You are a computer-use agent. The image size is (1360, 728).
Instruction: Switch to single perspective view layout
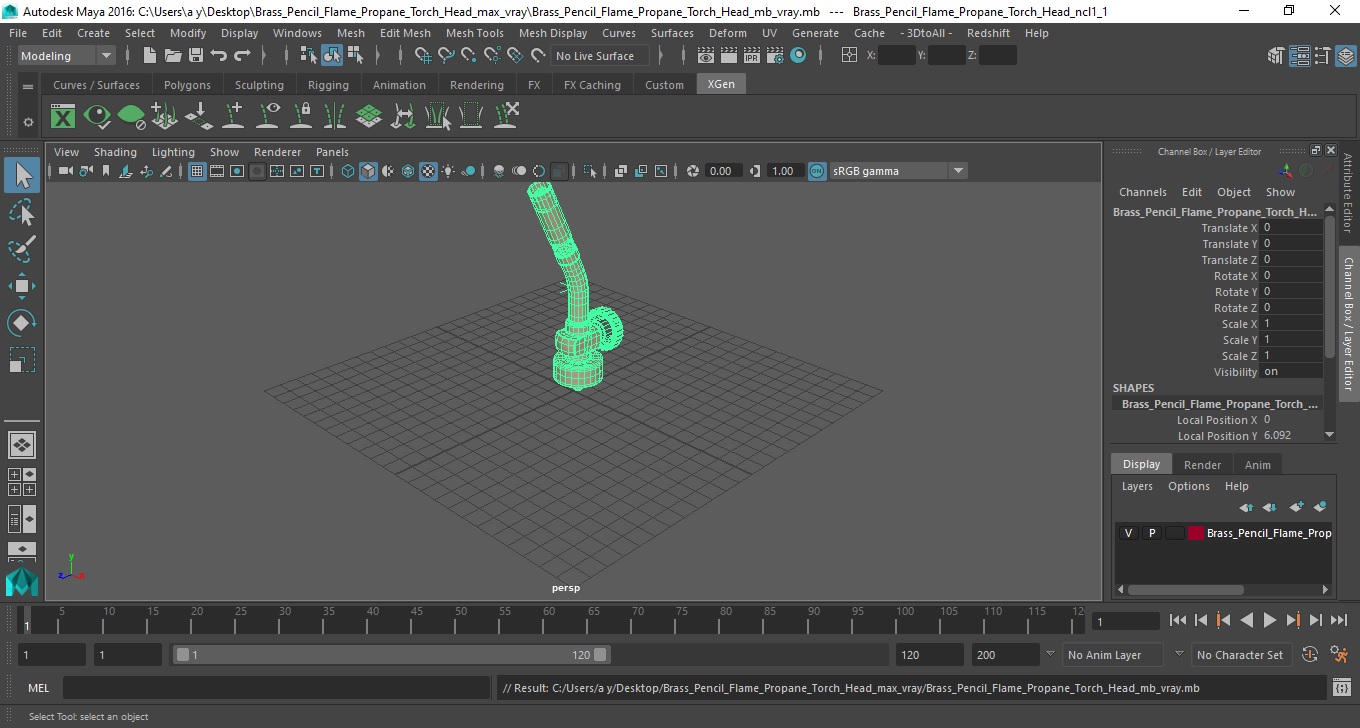(x=22, y=444)
